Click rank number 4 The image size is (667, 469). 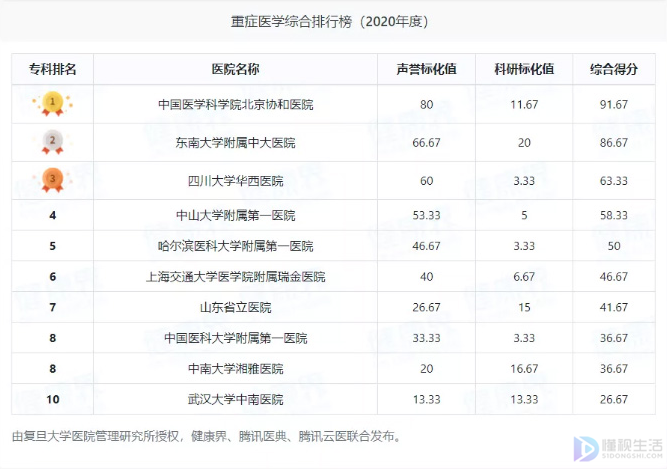point(52,216)
